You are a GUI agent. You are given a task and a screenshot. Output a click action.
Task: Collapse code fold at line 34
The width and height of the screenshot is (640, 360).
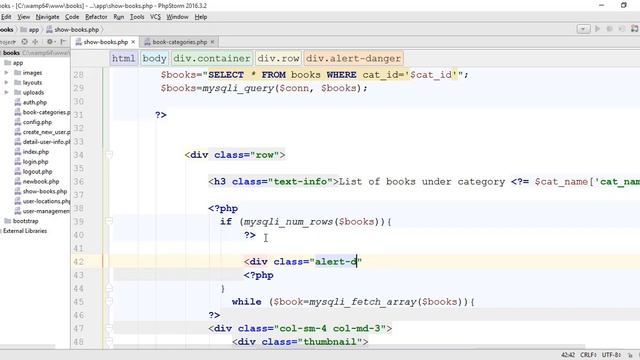[109, 155]
